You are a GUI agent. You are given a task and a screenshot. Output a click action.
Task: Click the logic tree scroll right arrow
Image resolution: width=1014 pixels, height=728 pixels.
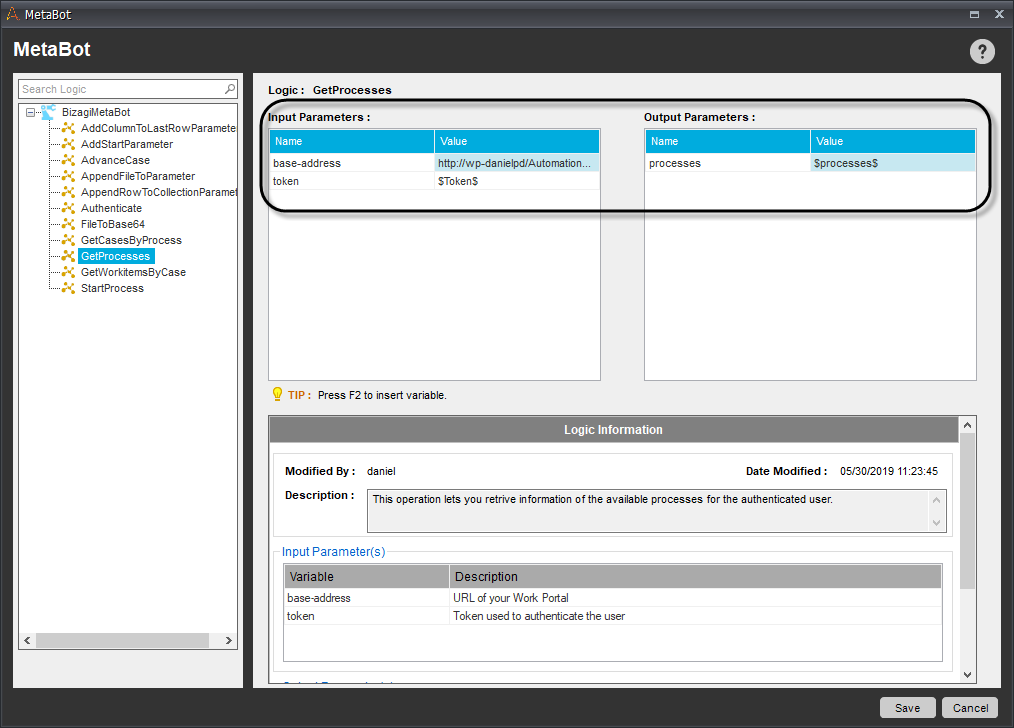coord(228,640)
